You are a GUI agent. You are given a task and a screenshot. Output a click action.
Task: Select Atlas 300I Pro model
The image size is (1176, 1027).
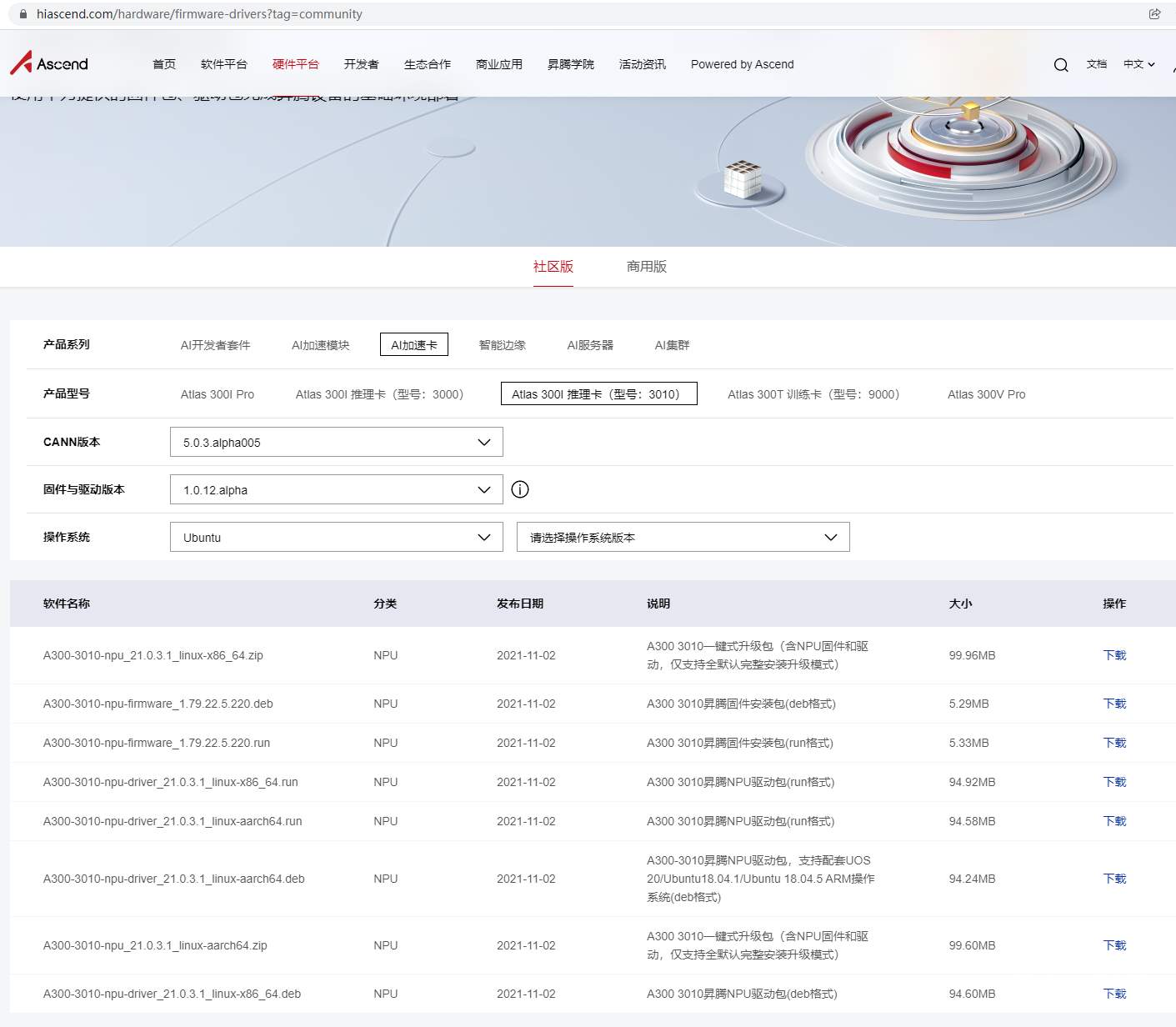pyautogui.click(x=218, y=394)
